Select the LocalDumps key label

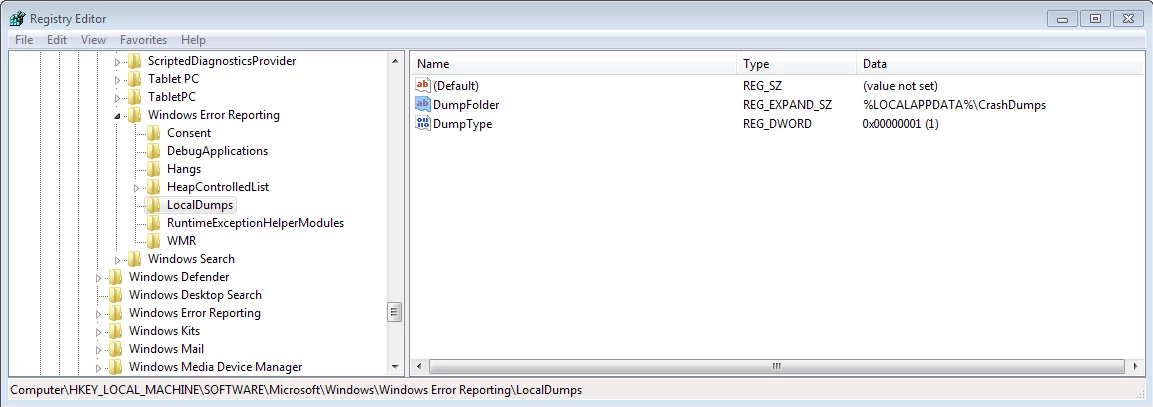pos(200,205)
